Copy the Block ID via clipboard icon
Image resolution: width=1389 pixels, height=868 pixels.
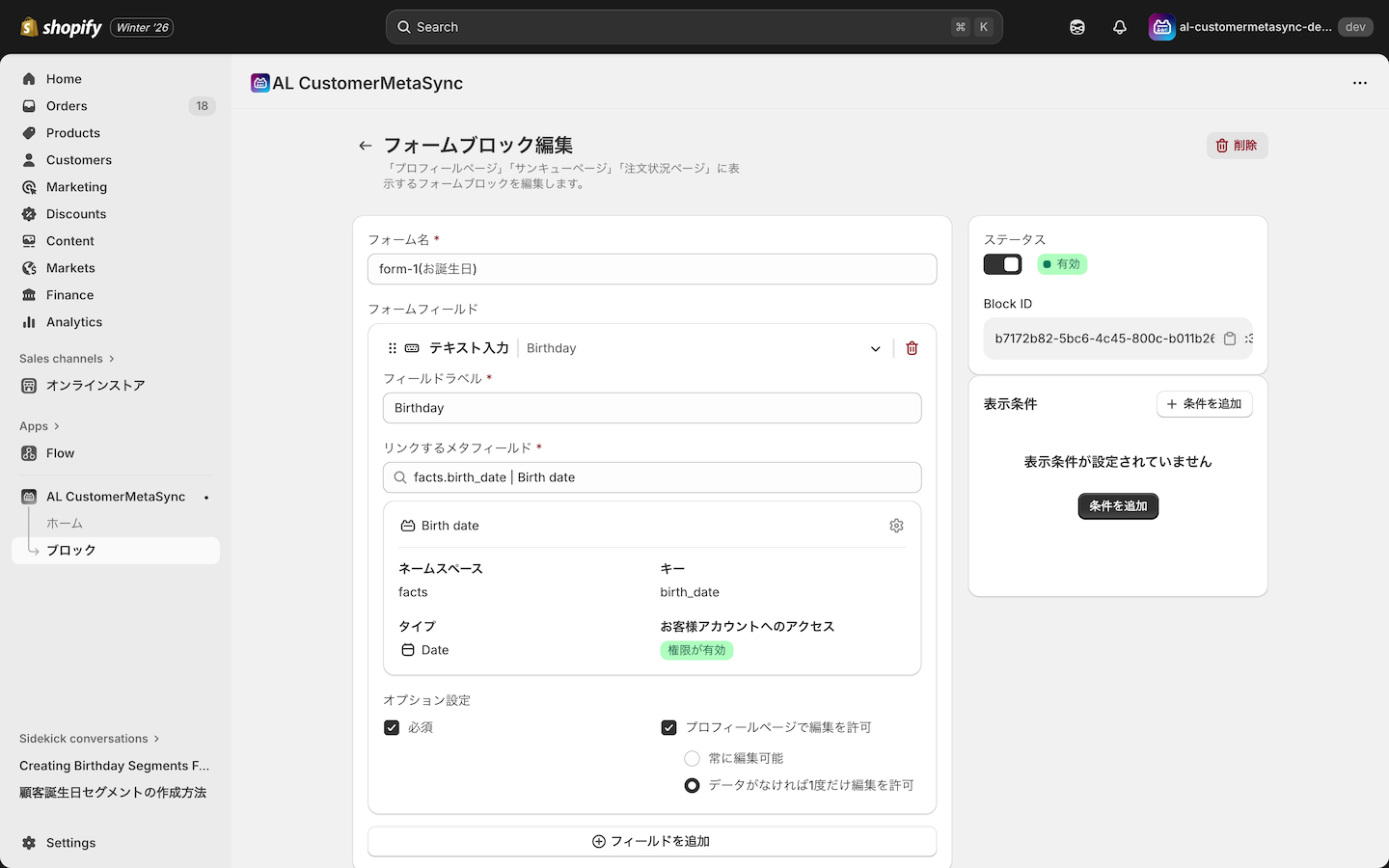[1230, 339]
